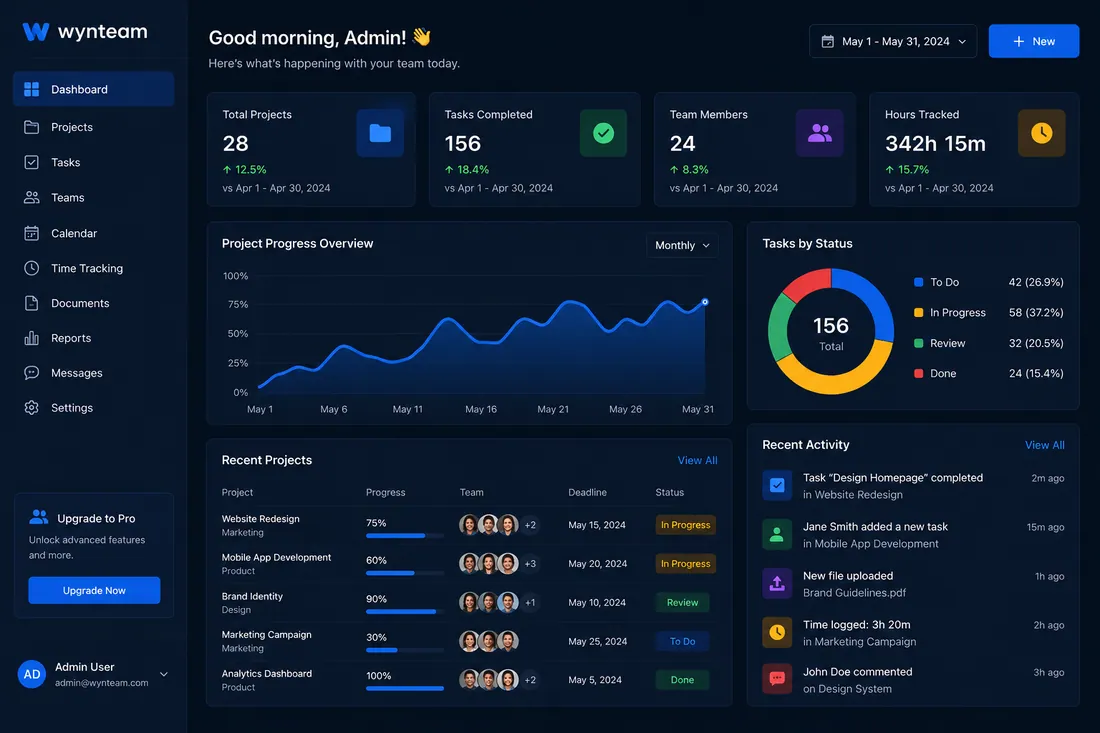Screen dimensions: 1100x733
Task: Click the Done badge for Analytics Dashboard
Action: click(x=682, y=680)
